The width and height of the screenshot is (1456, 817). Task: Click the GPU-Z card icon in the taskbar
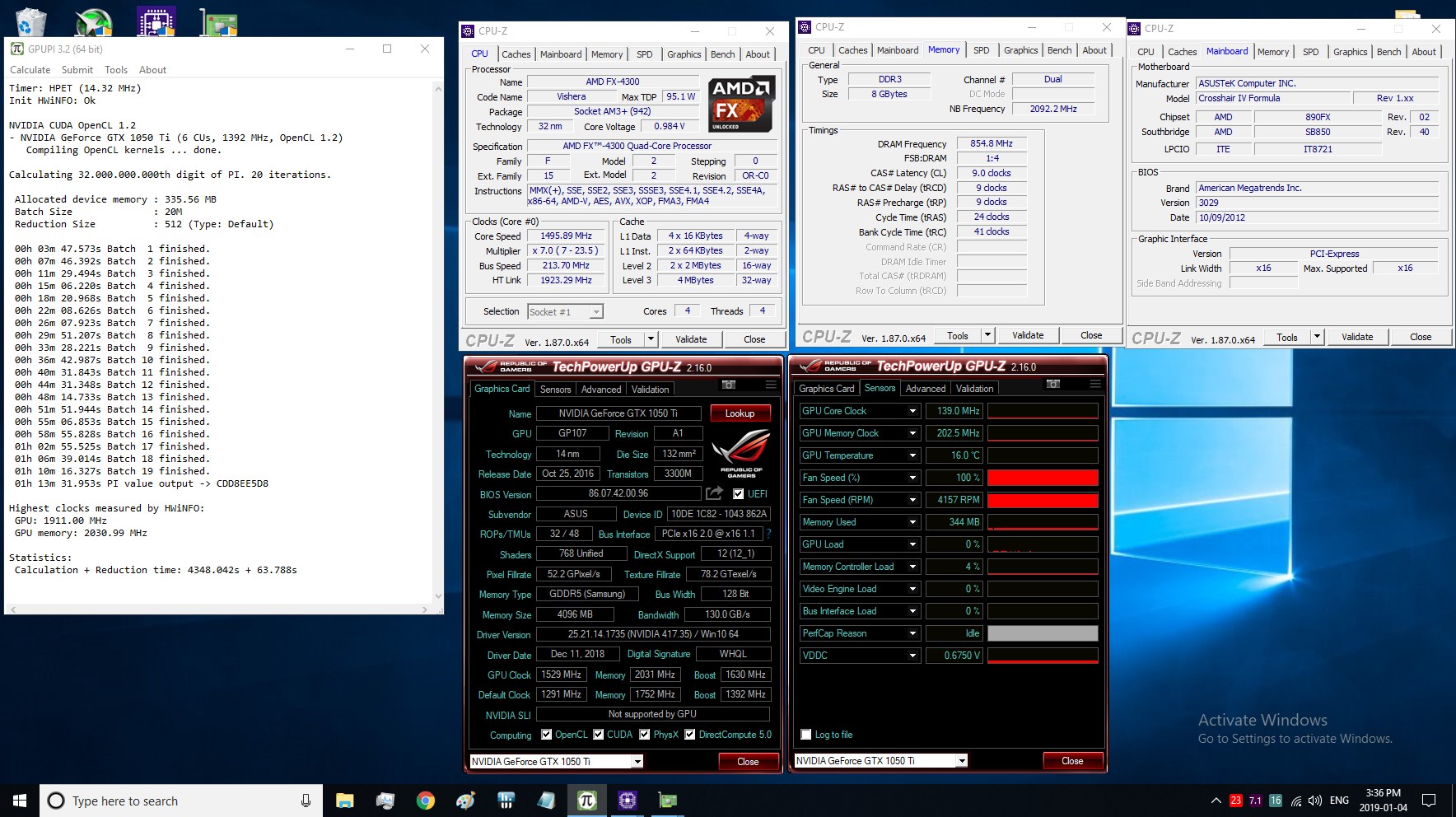tap(668, 801)
